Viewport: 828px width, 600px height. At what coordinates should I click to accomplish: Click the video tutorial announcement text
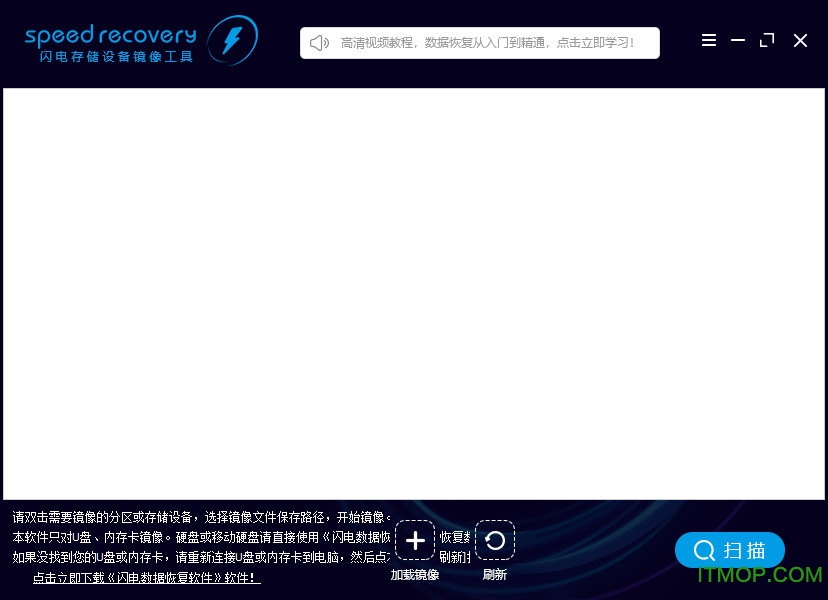pos(490,42)
